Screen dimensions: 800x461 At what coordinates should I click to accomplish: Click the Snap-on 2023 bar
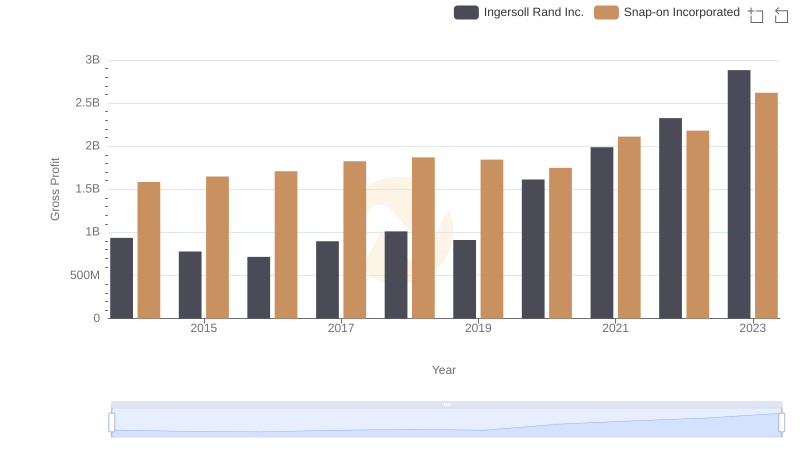point(766,206)
